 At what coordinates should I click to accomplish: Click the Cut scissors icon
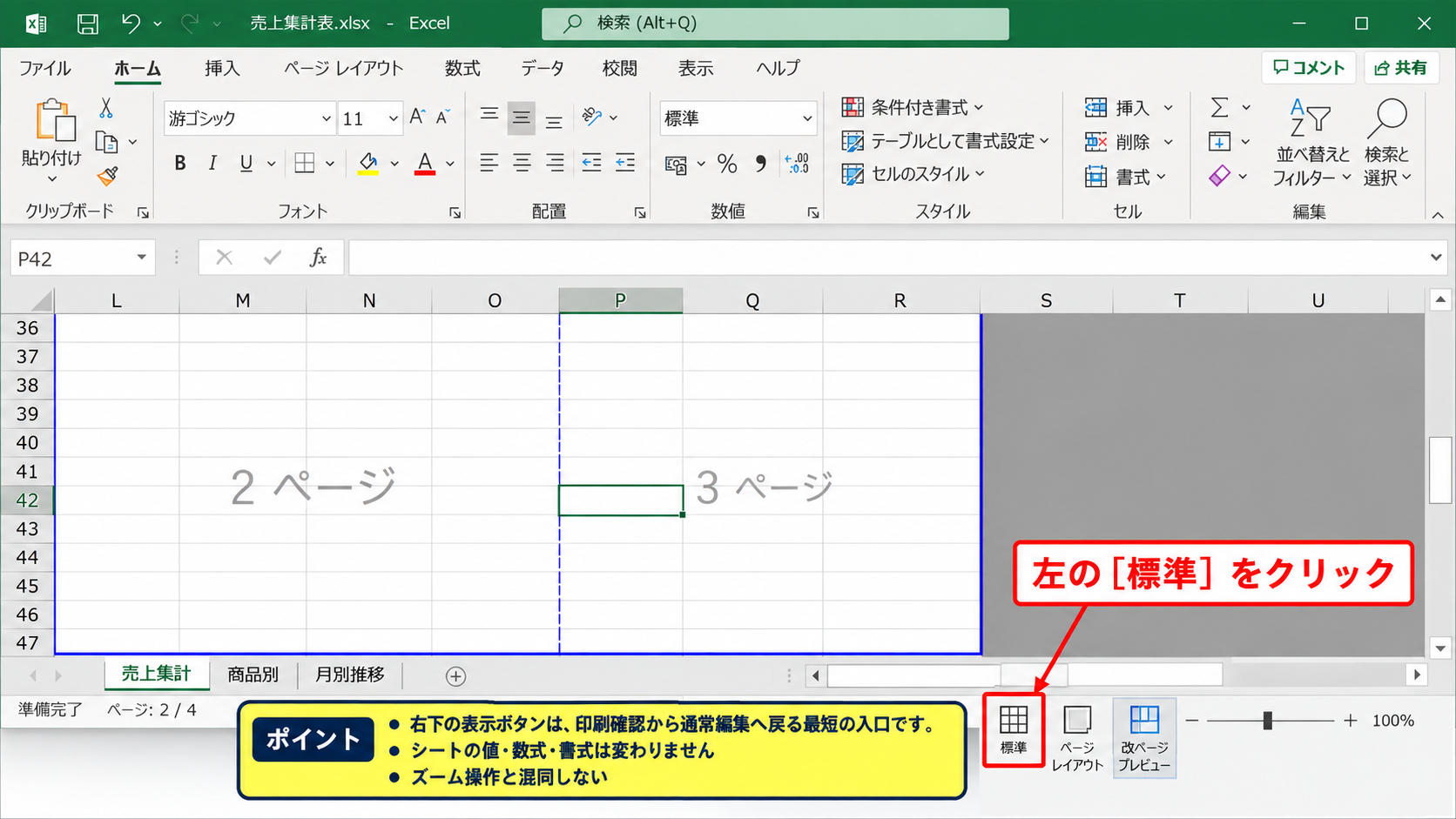tap(106, 108)
